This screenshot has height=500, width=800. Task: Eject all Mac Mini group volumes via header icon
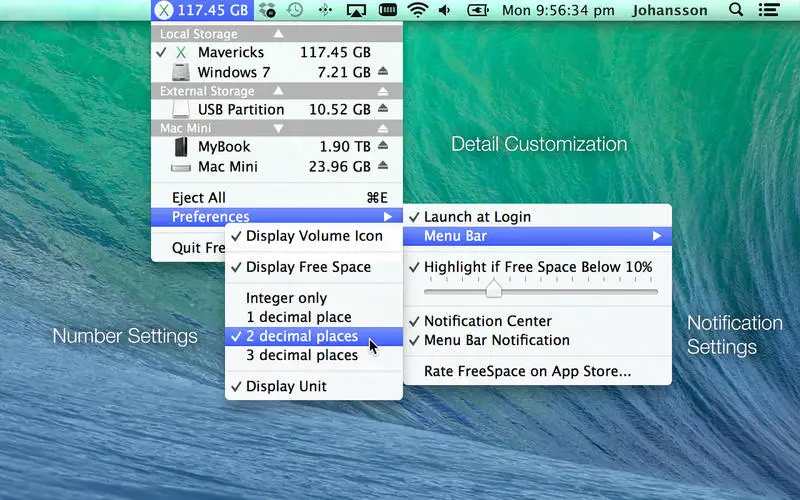(x=383, y=129)
